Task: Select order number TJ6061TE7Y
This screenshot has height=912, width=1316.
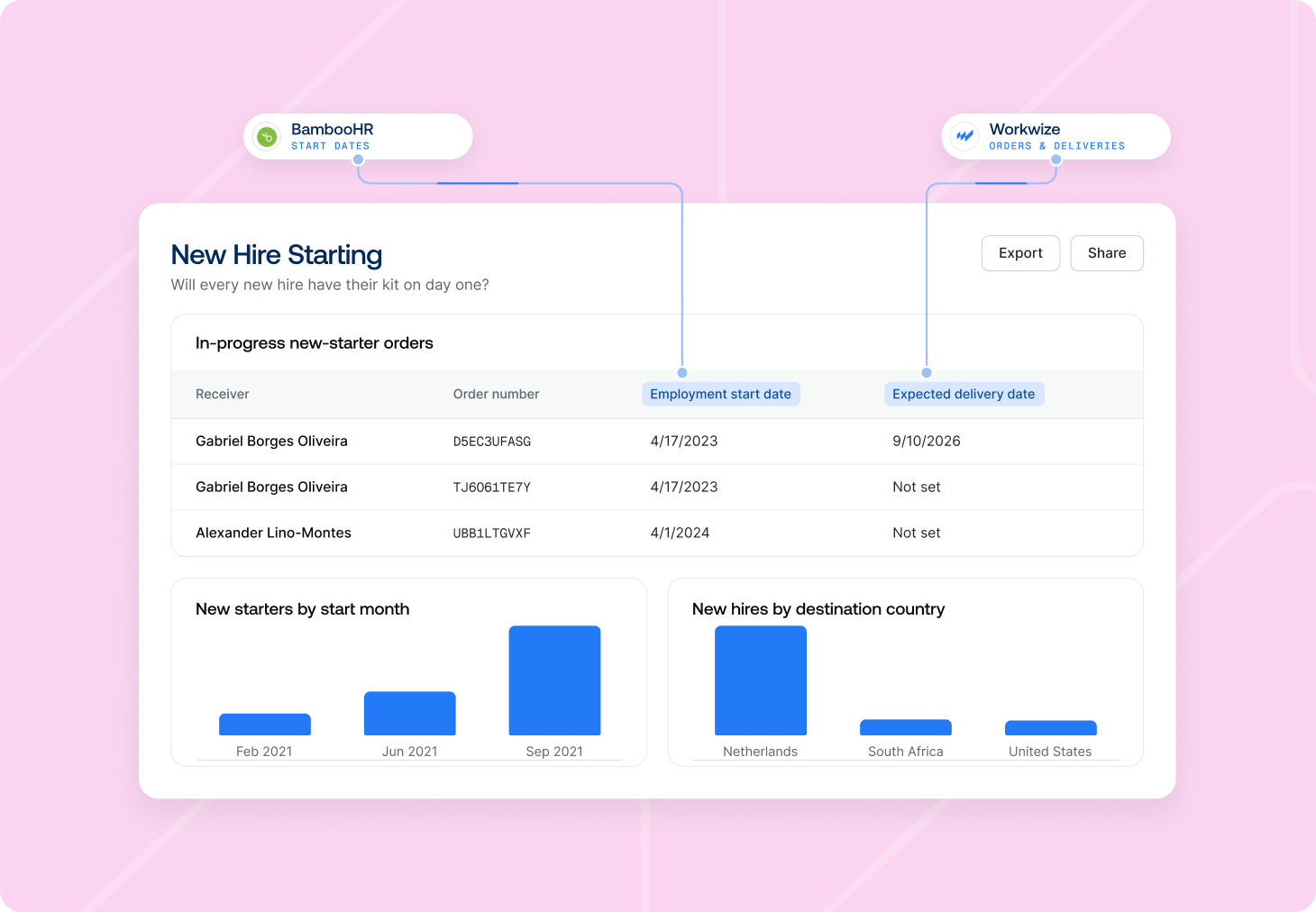Action: (492, 488)
